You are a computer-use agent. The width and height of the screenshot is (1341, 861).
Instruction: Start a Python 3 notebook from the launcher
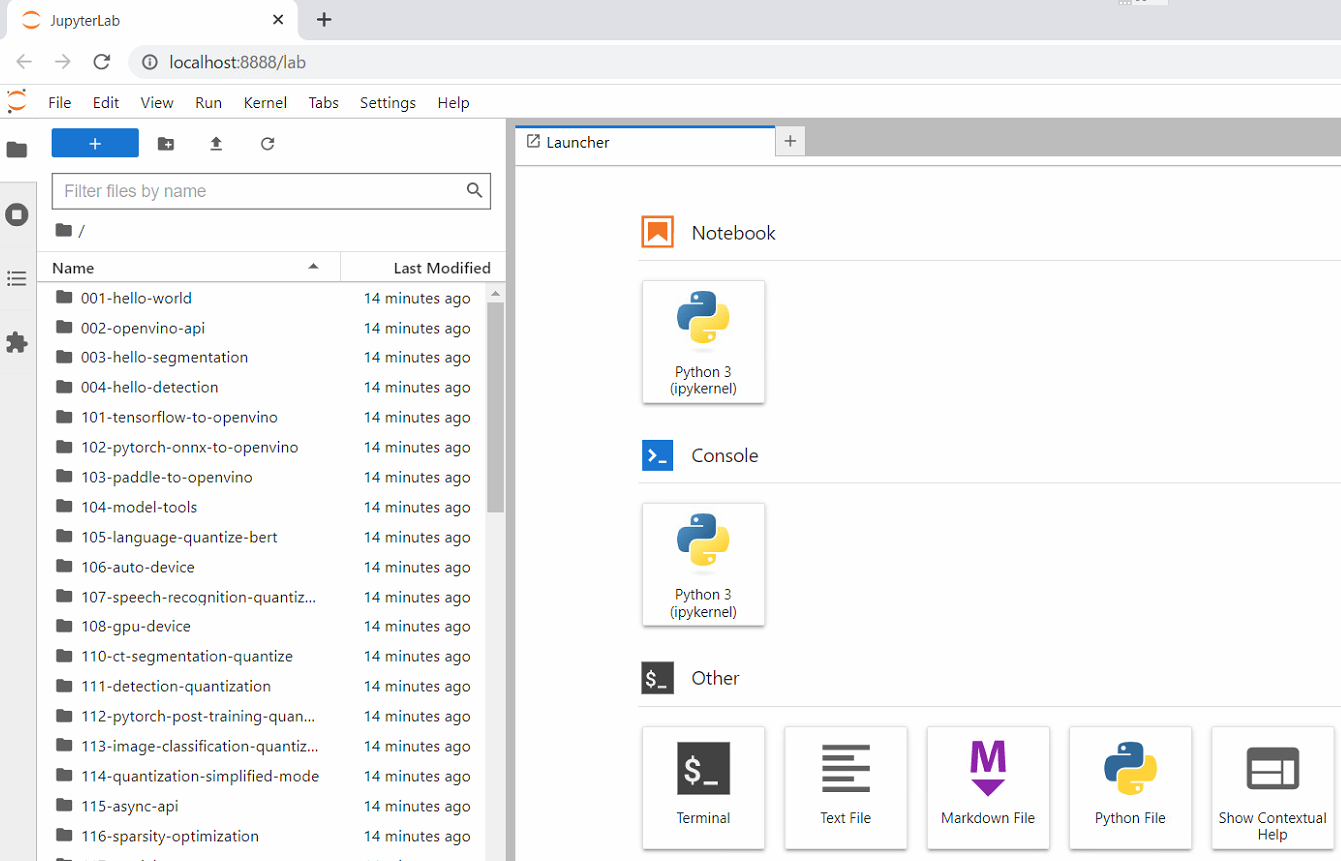click(703, 342)
